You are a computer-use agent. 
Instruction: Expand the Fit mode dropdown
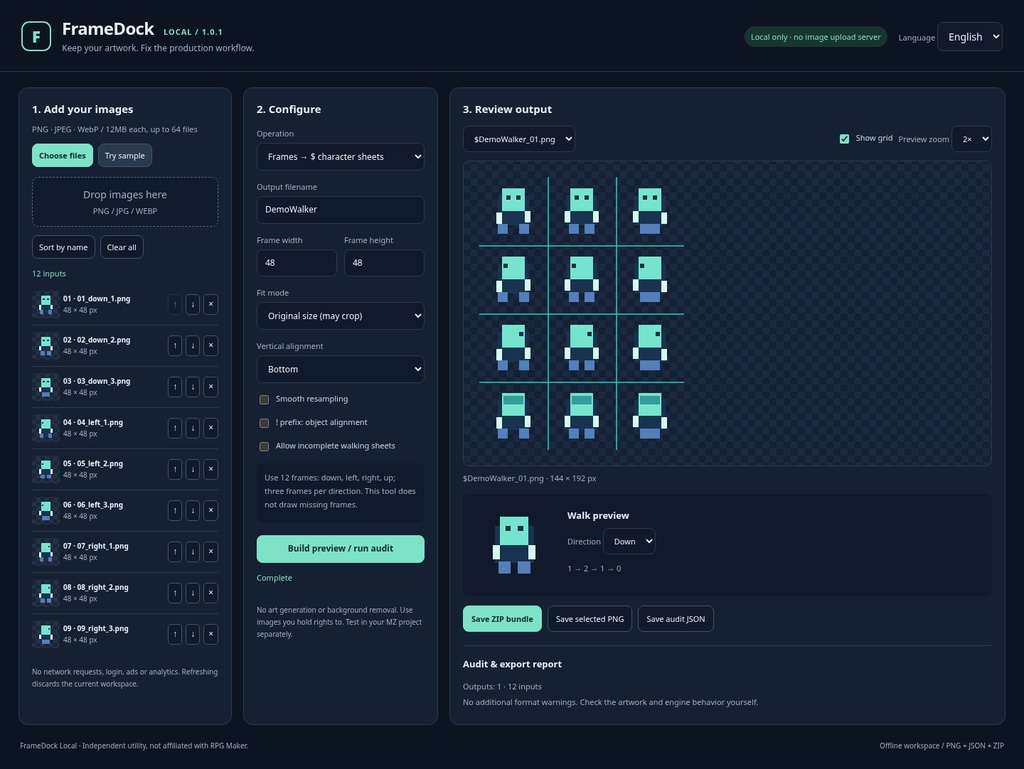pos(340,316)
